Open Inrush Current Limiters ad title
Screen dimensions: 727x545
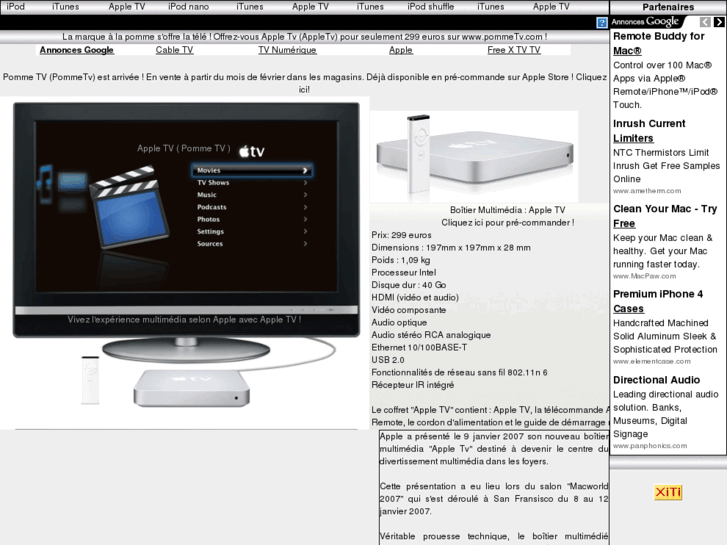[649, 131]
